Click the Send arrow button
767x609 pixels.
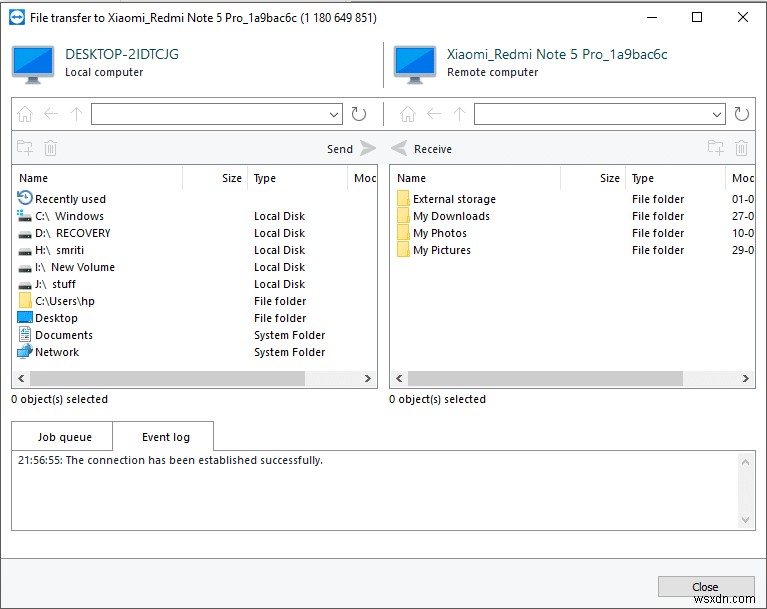coord(368,148)
